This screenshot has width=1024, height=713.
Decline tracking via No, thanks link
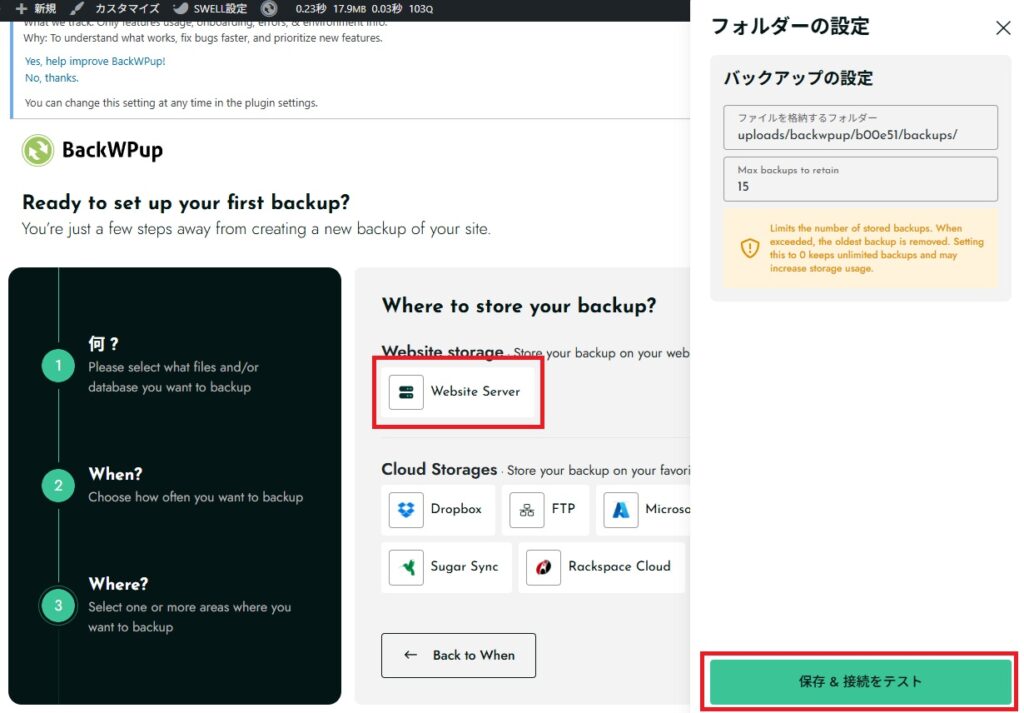tap(52, 78)
